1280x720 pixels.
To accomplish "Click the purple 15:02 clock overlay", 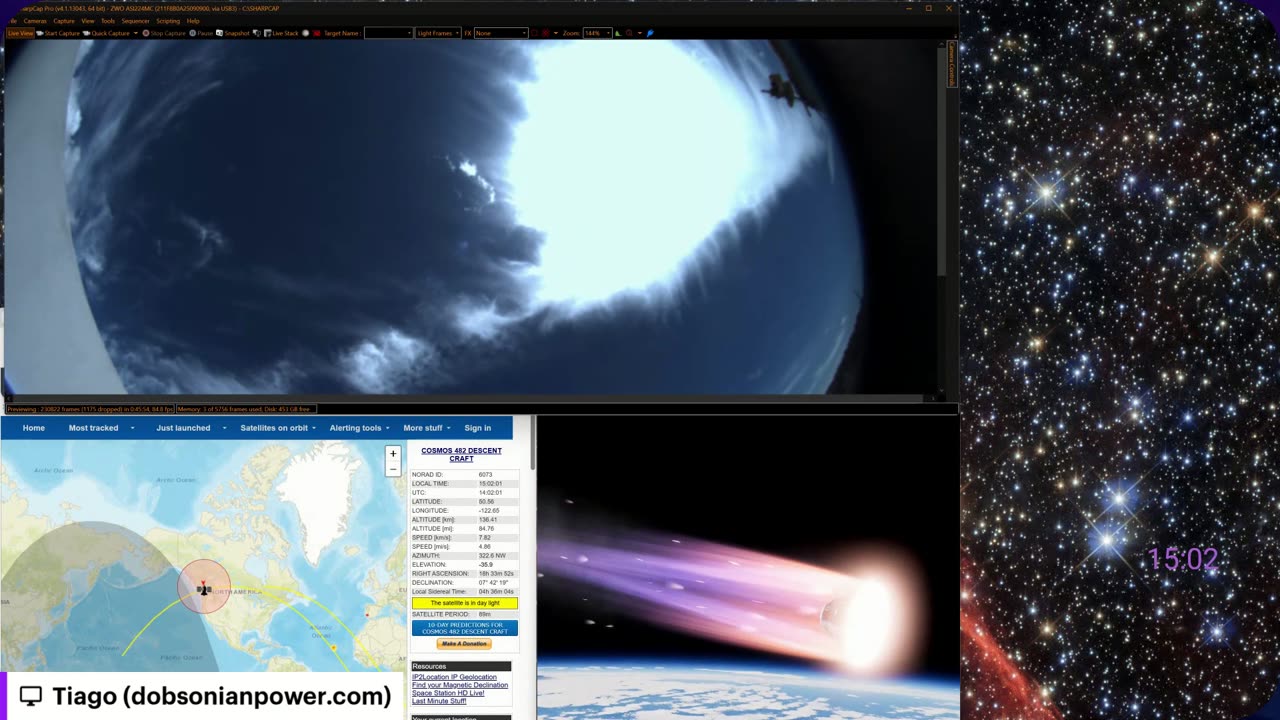I will pyautogui.click(x=1183, y=559).
